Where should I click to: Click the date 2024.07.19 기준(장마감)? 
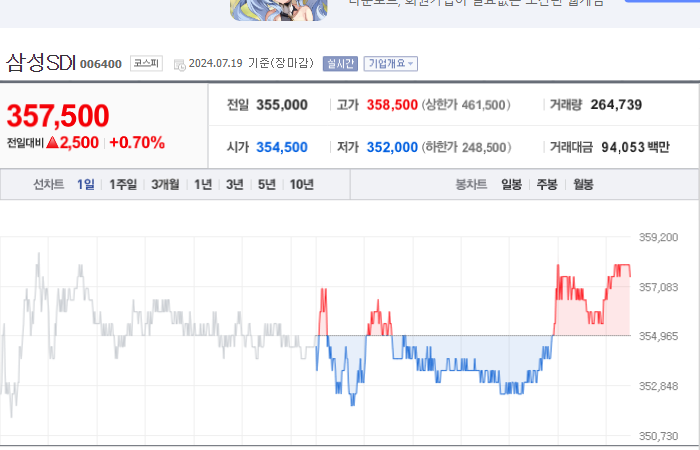click(x=251, y=63)
